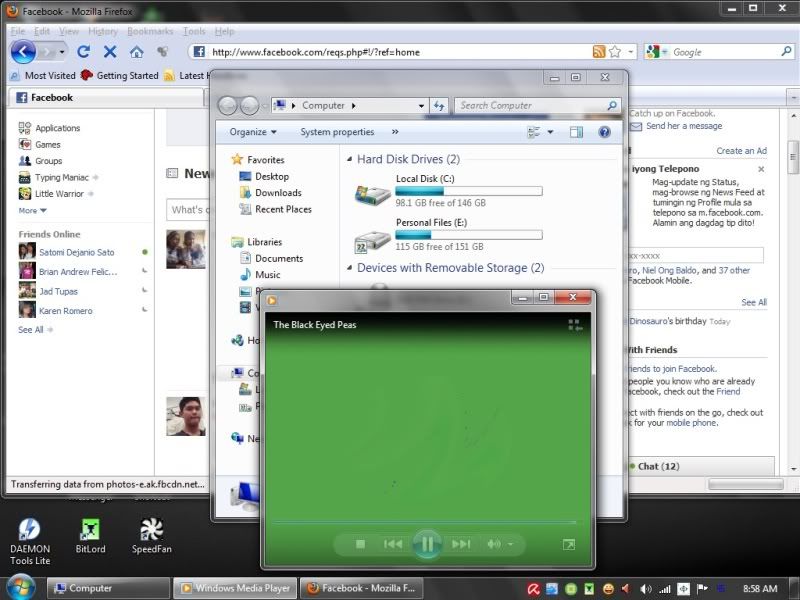
Task: Select Downloads in Favorites
Action: pos(278,193)
